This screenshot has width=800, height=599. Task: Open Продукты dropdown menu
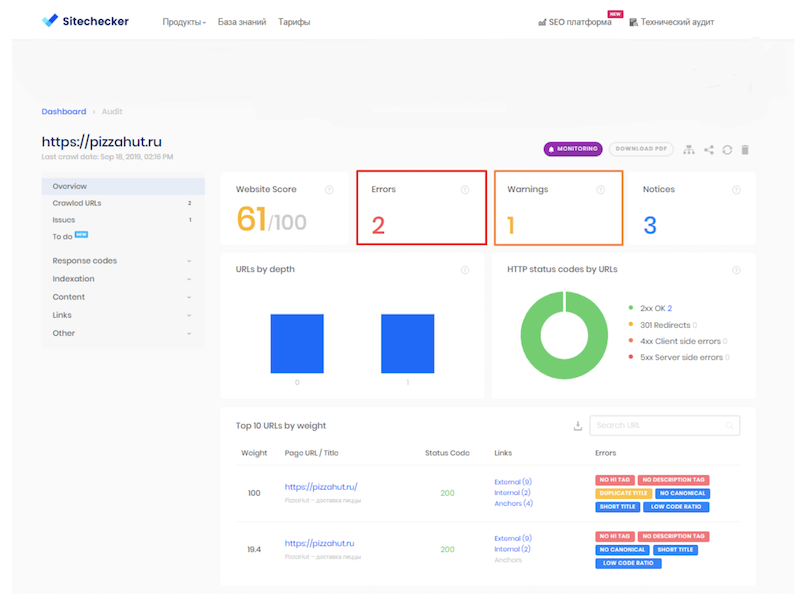coord(184,22)
